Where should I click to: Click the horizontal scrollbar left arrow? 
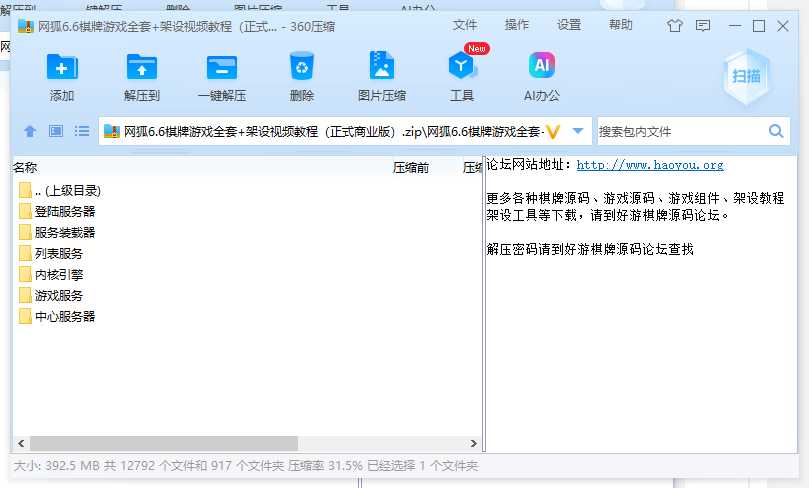pos(21,443)
